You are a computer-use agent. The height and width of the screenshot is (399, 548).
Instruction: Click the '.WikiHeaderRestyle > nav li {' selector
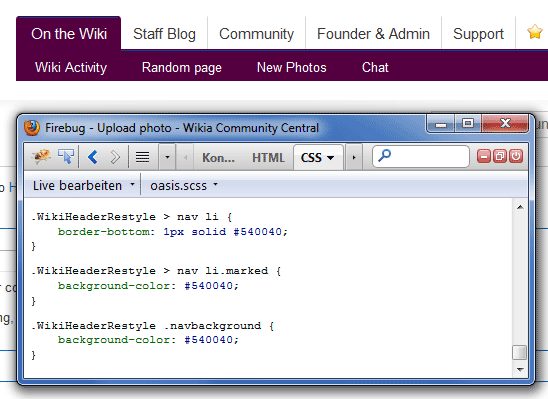tap(131, 217)
